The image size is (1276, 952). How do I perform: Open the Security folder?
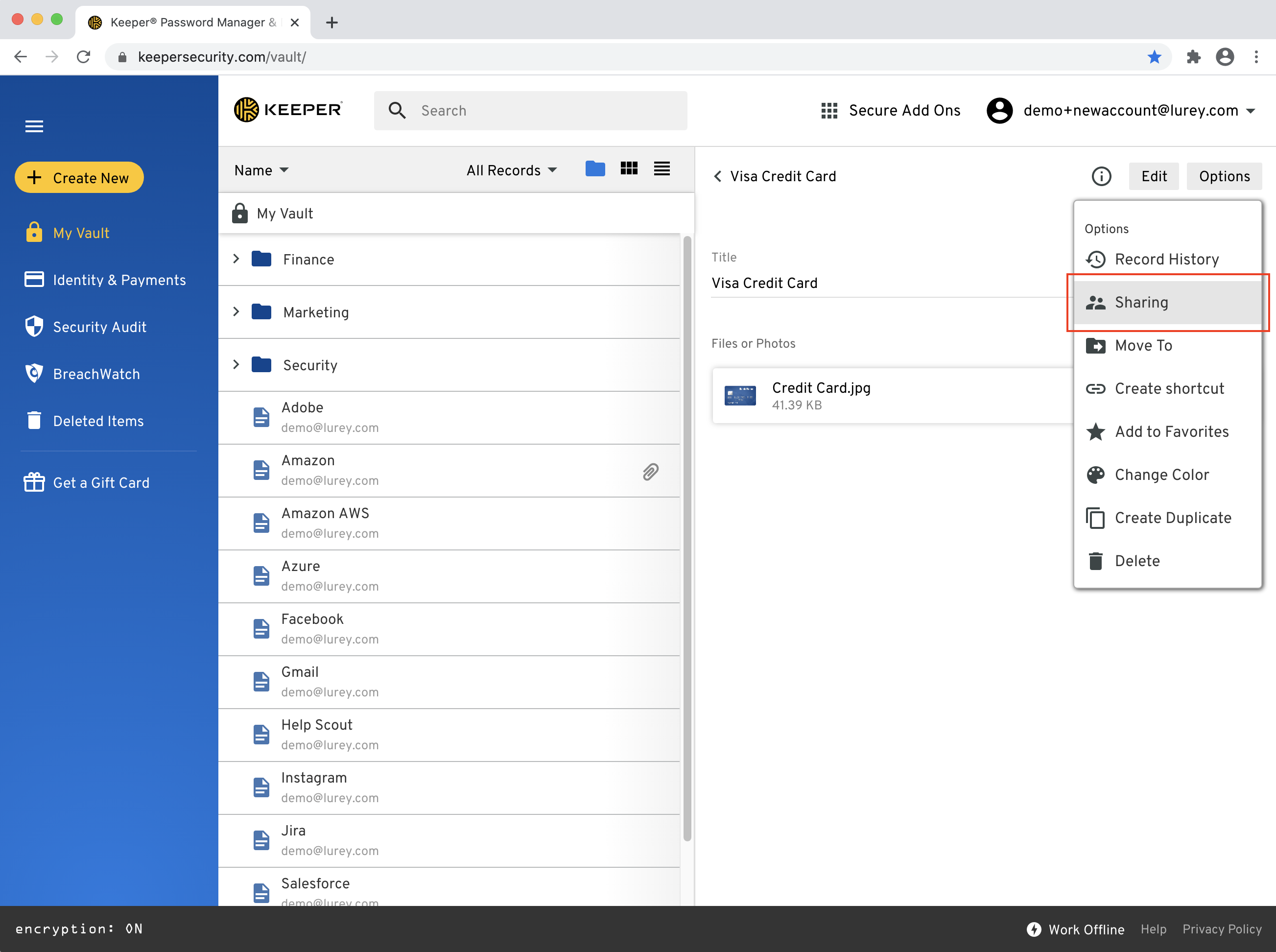(449, 365)
